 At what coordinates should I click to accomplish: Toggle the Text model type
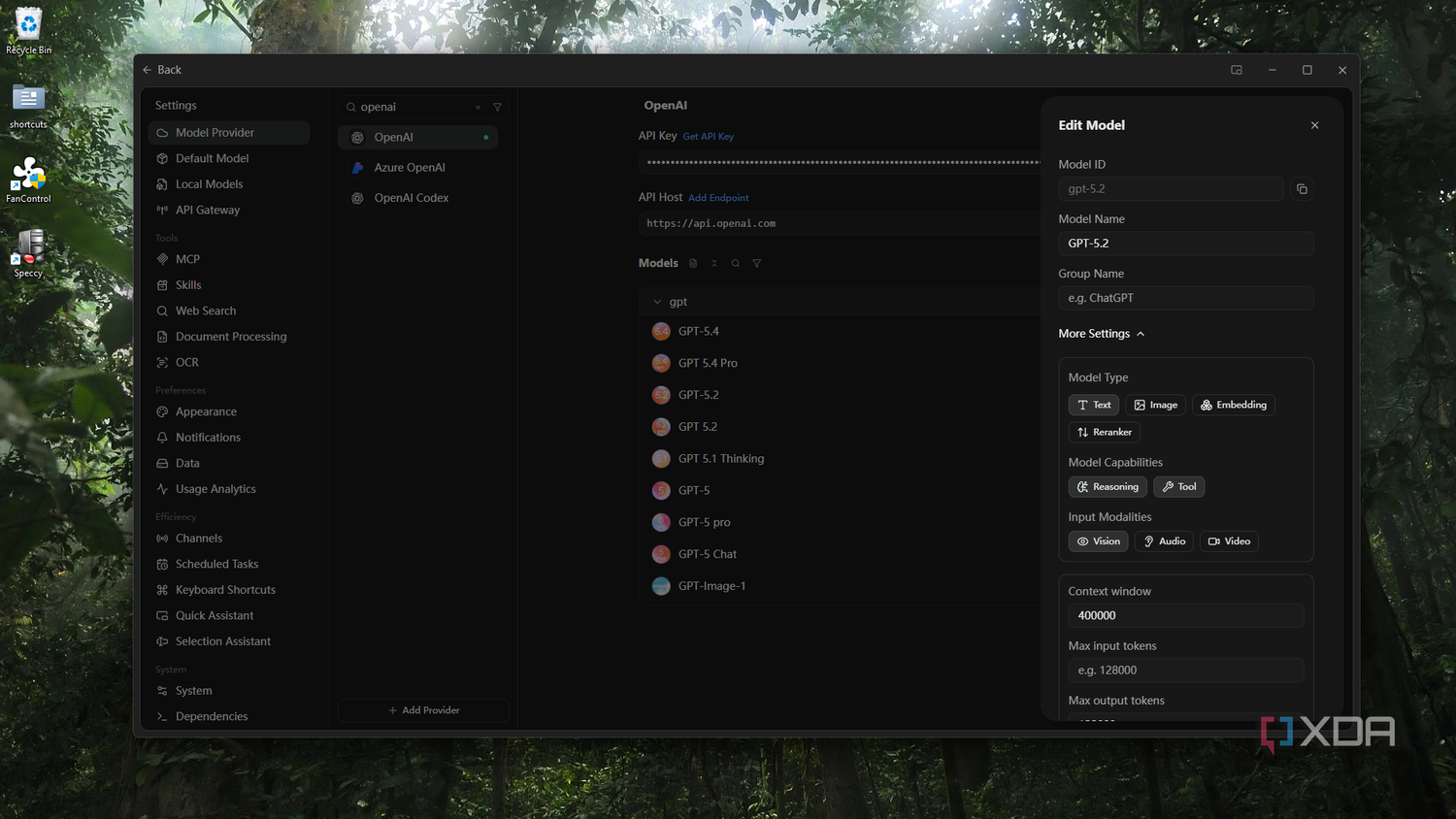(1094, 405)
